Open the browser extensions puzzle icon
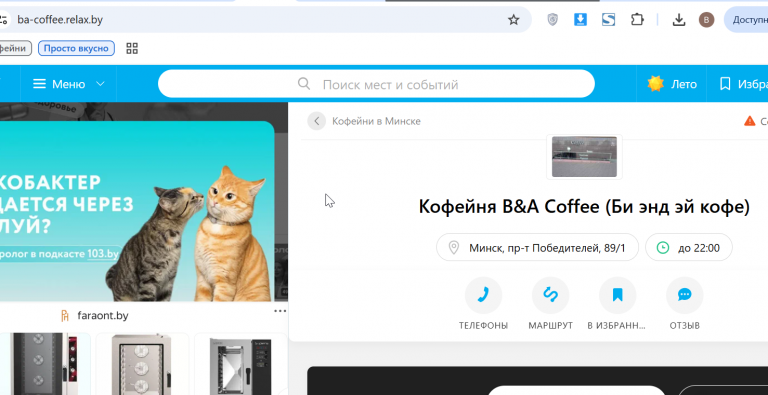Screen dimensions: 768x395 (x=637, y=20)
